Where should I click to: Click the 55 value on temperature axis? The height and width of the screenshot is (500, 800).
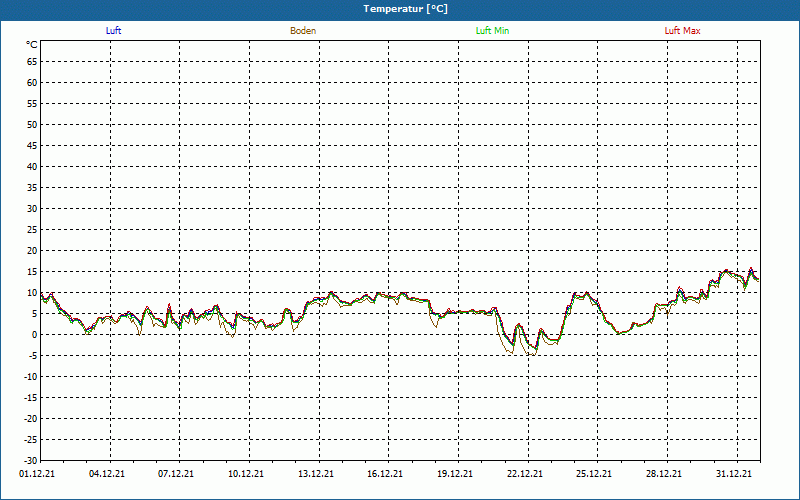point(32,104)
